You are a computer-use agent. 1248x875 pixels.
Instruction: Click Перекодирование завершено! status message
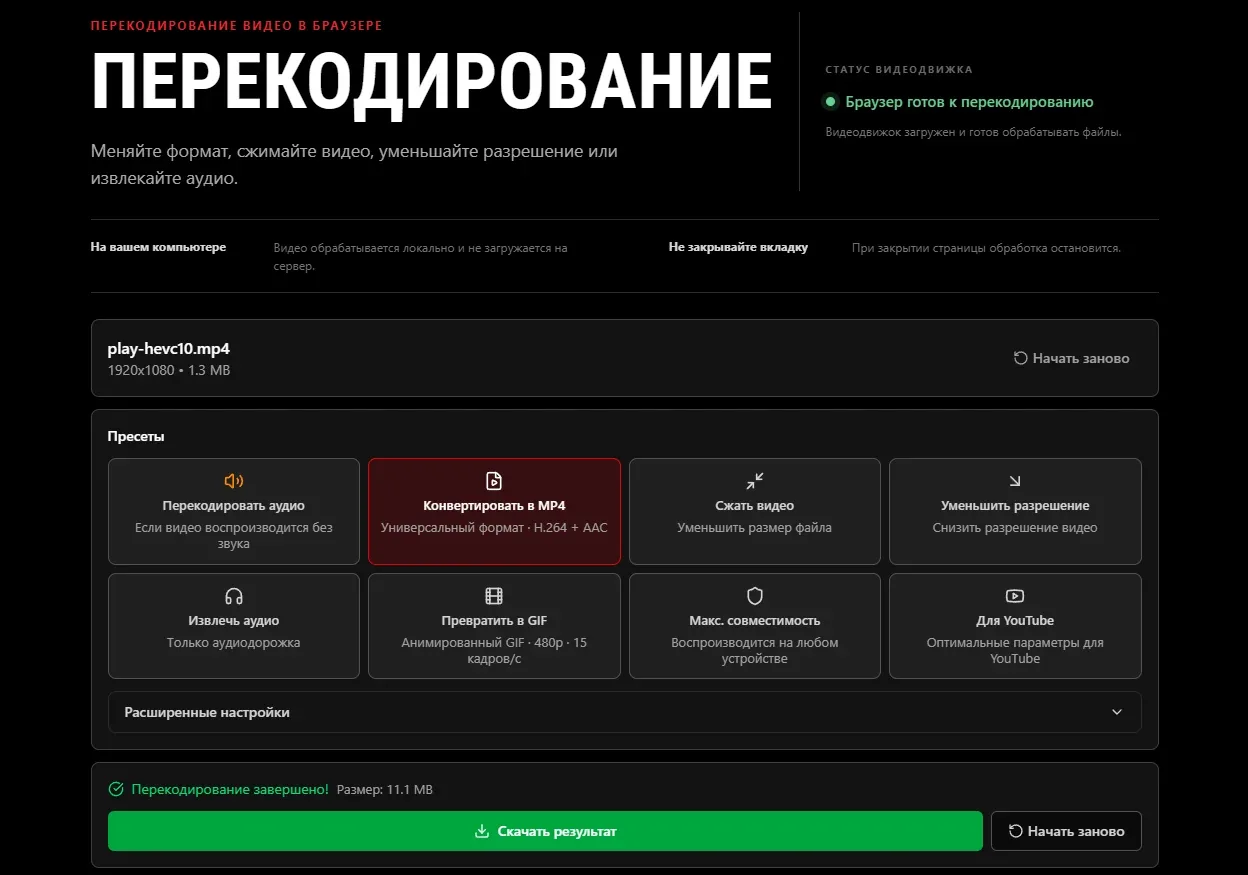click(x=230, y=790)
